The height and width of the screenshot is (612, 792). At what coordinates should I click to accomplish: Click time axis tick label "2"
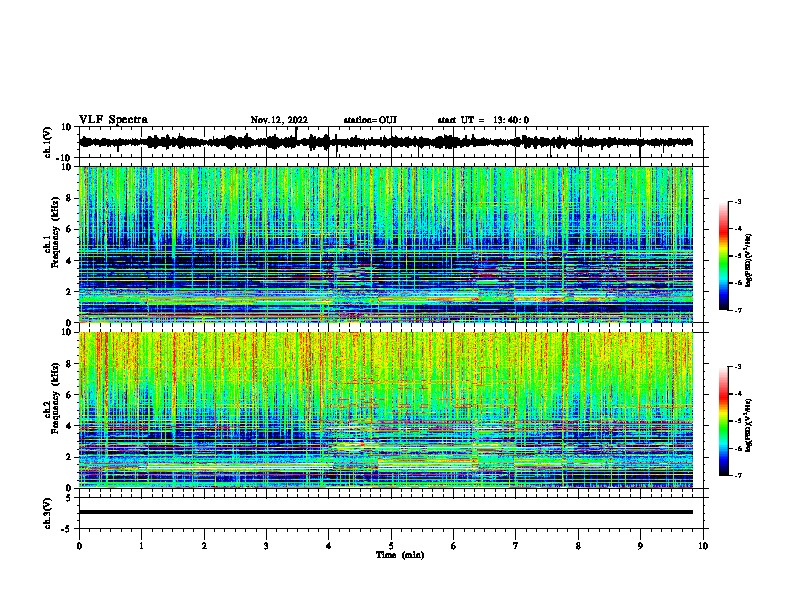204,546
